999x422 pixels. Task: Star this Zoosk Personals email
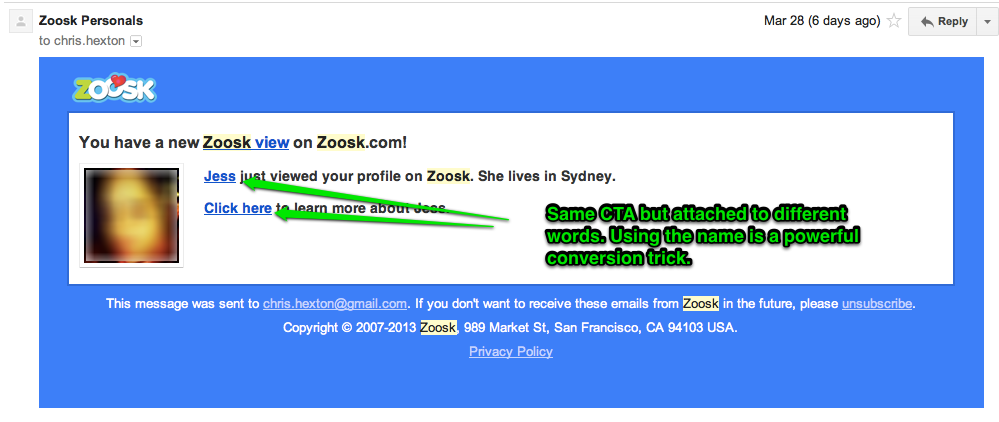point(894,21)
